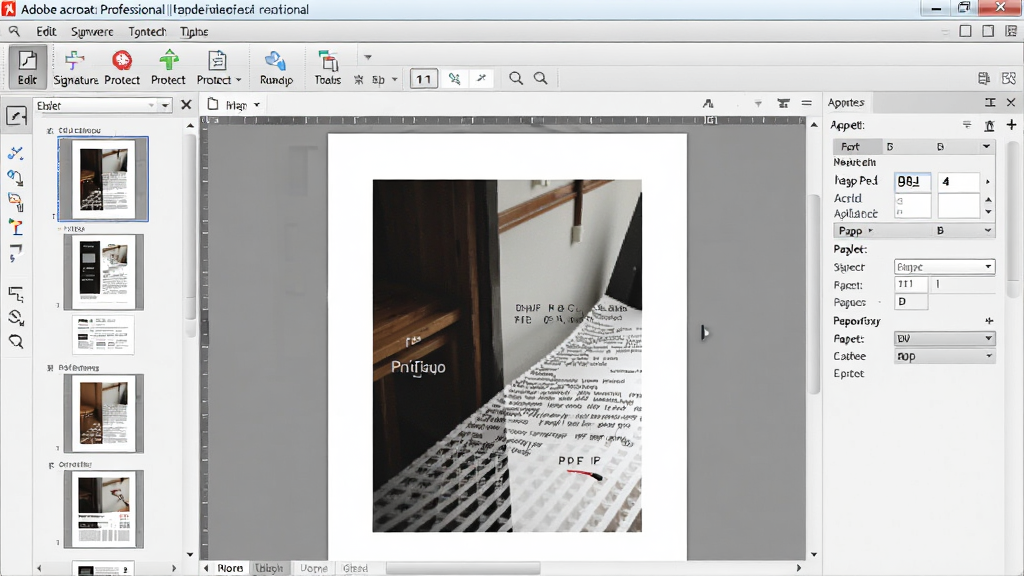Select the page thumbnail under the Odrcitiuy section
This screenshot has height=576, width=1024.
103,509
